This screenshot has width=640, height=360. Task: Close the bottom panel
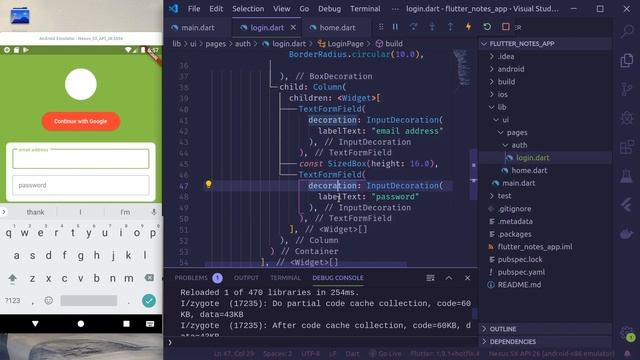[x=467, y=278]
